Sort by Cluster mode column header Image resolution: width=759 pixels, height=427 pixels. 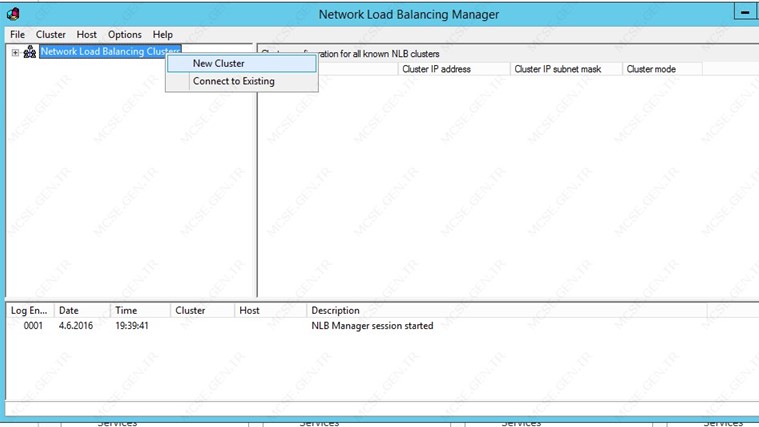point(662,69)
